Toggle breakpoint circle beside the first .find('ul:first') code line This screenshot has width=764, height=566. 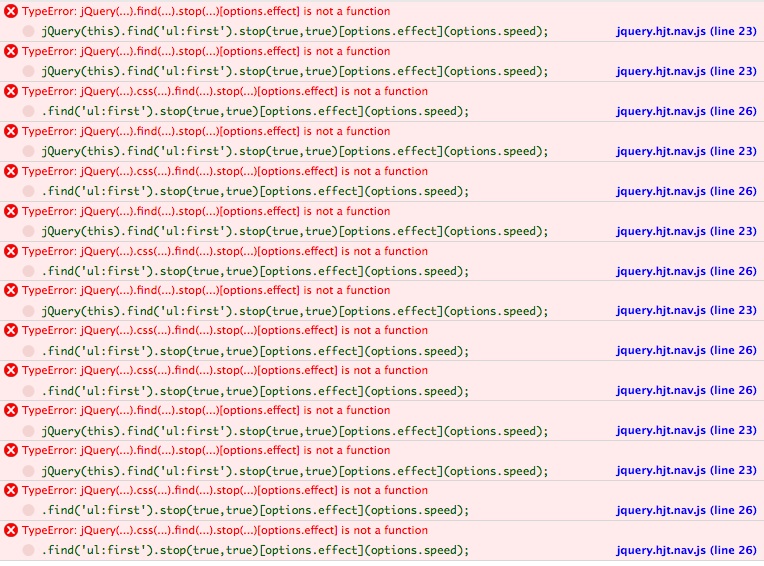pyautogui.click(x=28, y=111)
